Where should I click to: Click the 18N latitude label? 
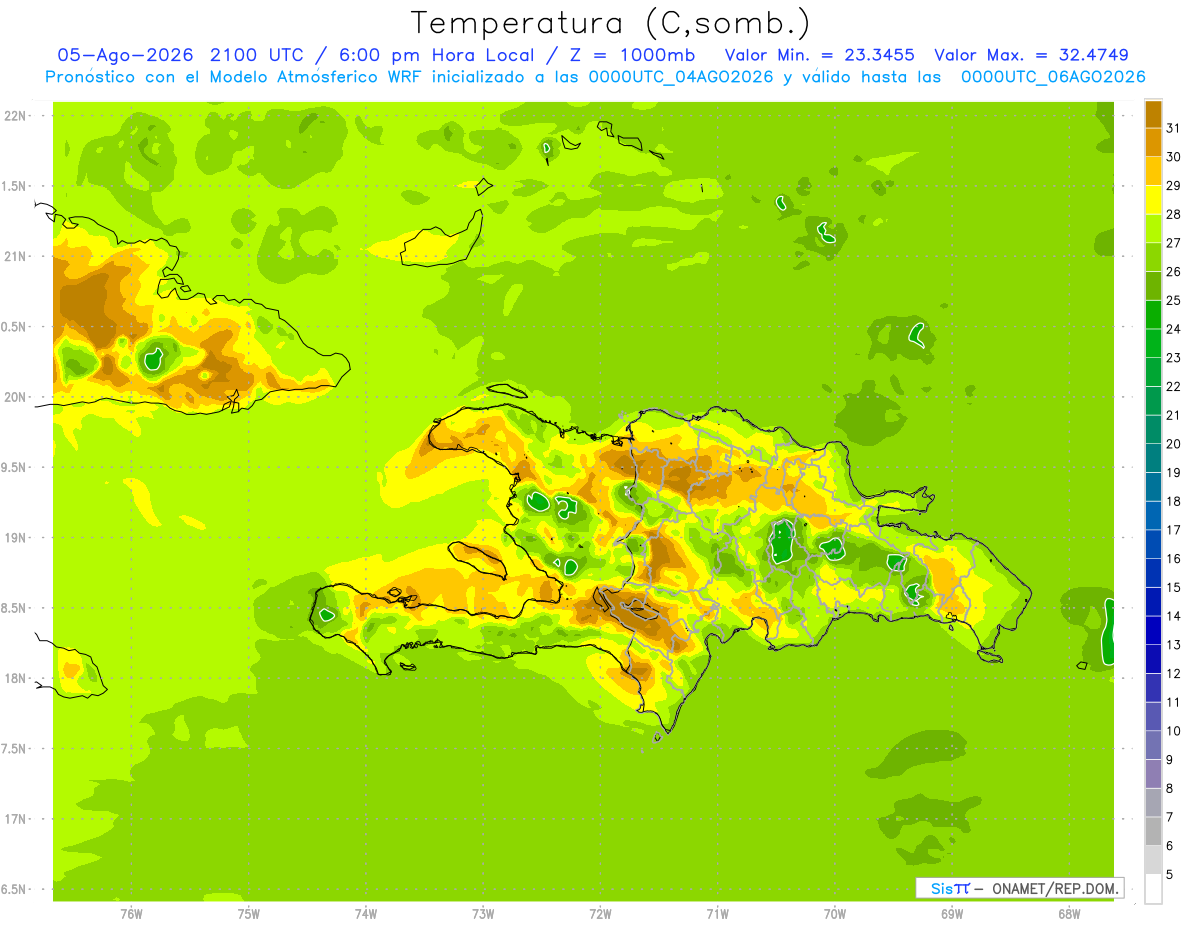click(16, 678)
